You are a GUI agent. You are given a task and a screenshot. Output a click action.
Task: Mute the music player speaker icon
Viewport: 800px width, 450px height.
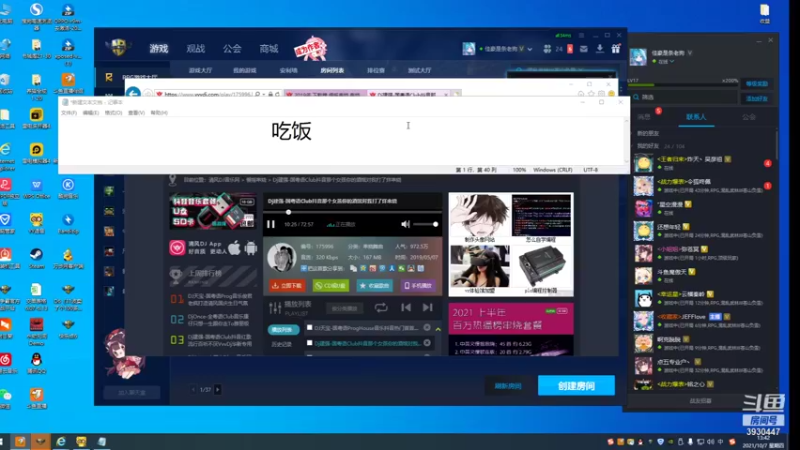405,224
